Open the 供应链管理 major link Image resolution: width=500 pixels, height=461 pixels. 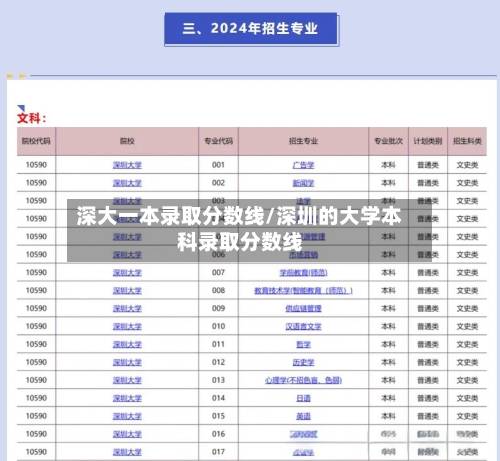pos(303,309)
